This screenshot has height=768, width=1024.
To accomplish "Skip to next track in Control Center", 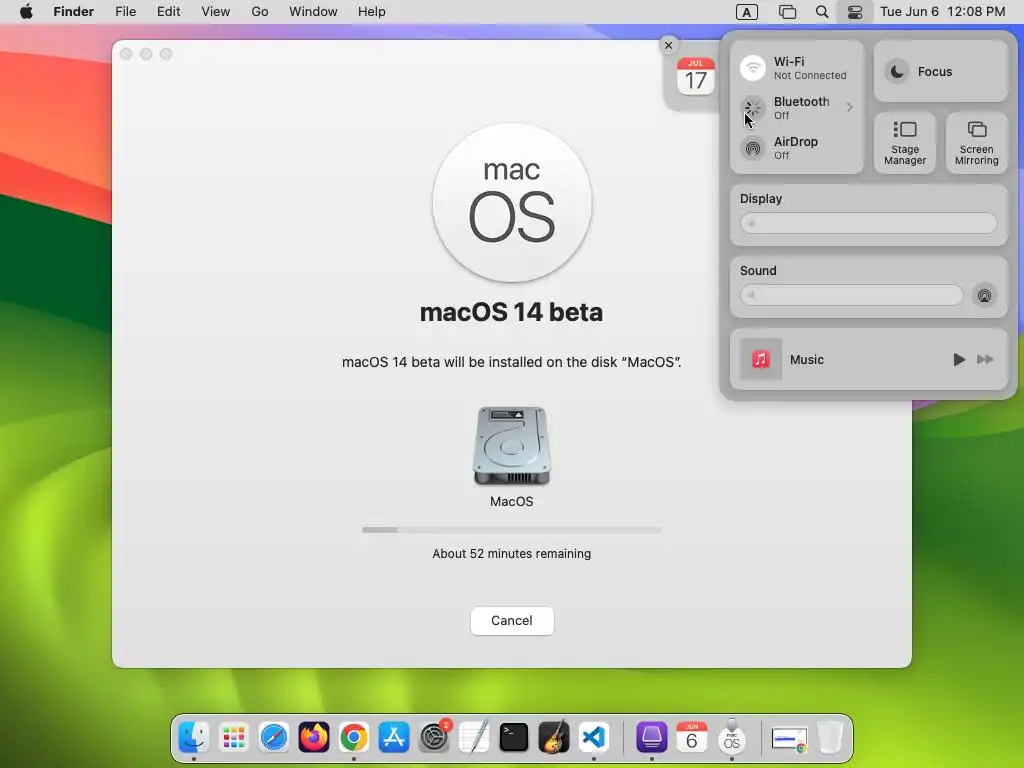I will pyautogui.click(x=985, y=359).
